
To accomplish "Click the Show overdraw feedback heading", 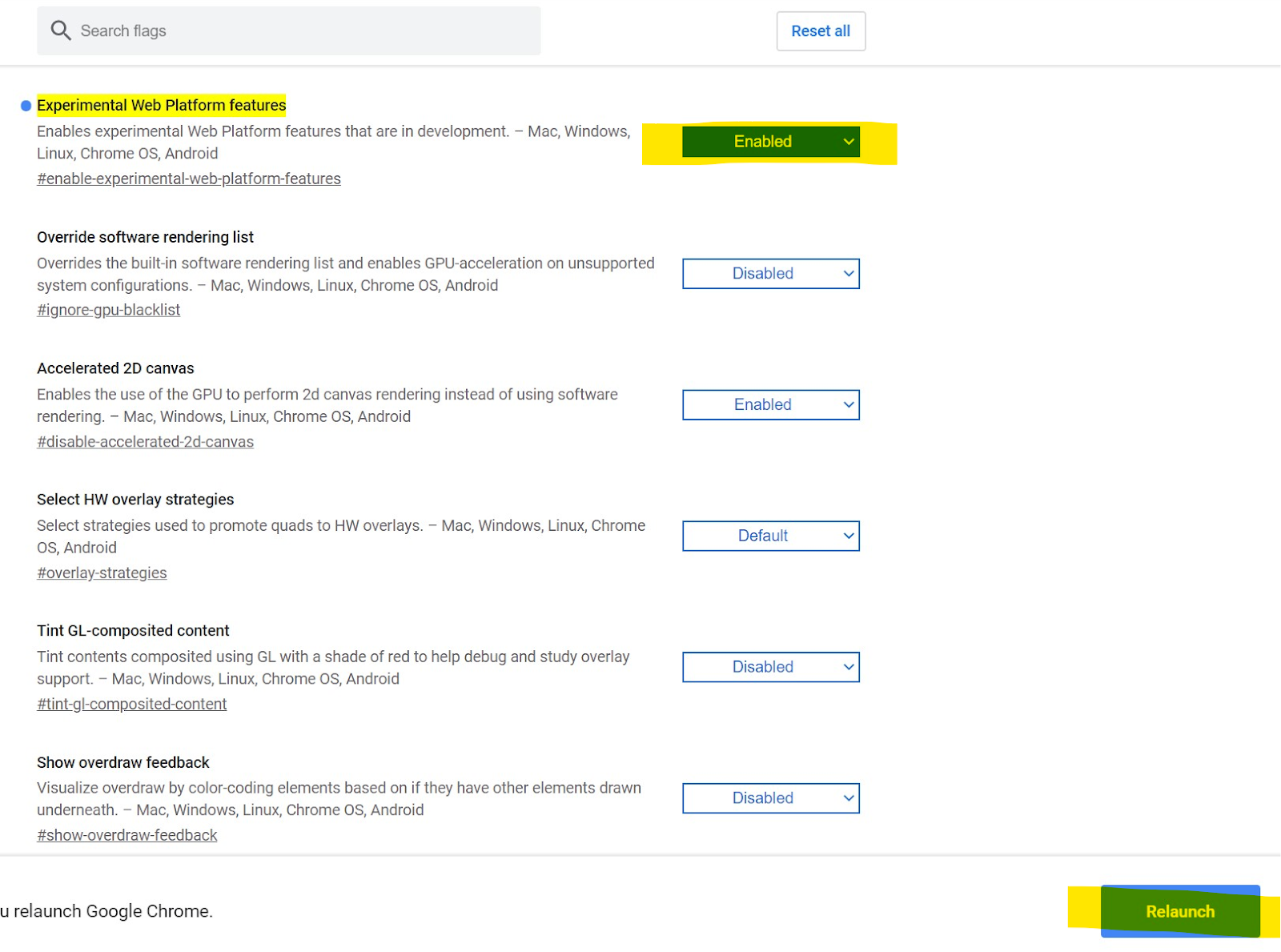I will (122, 762).
